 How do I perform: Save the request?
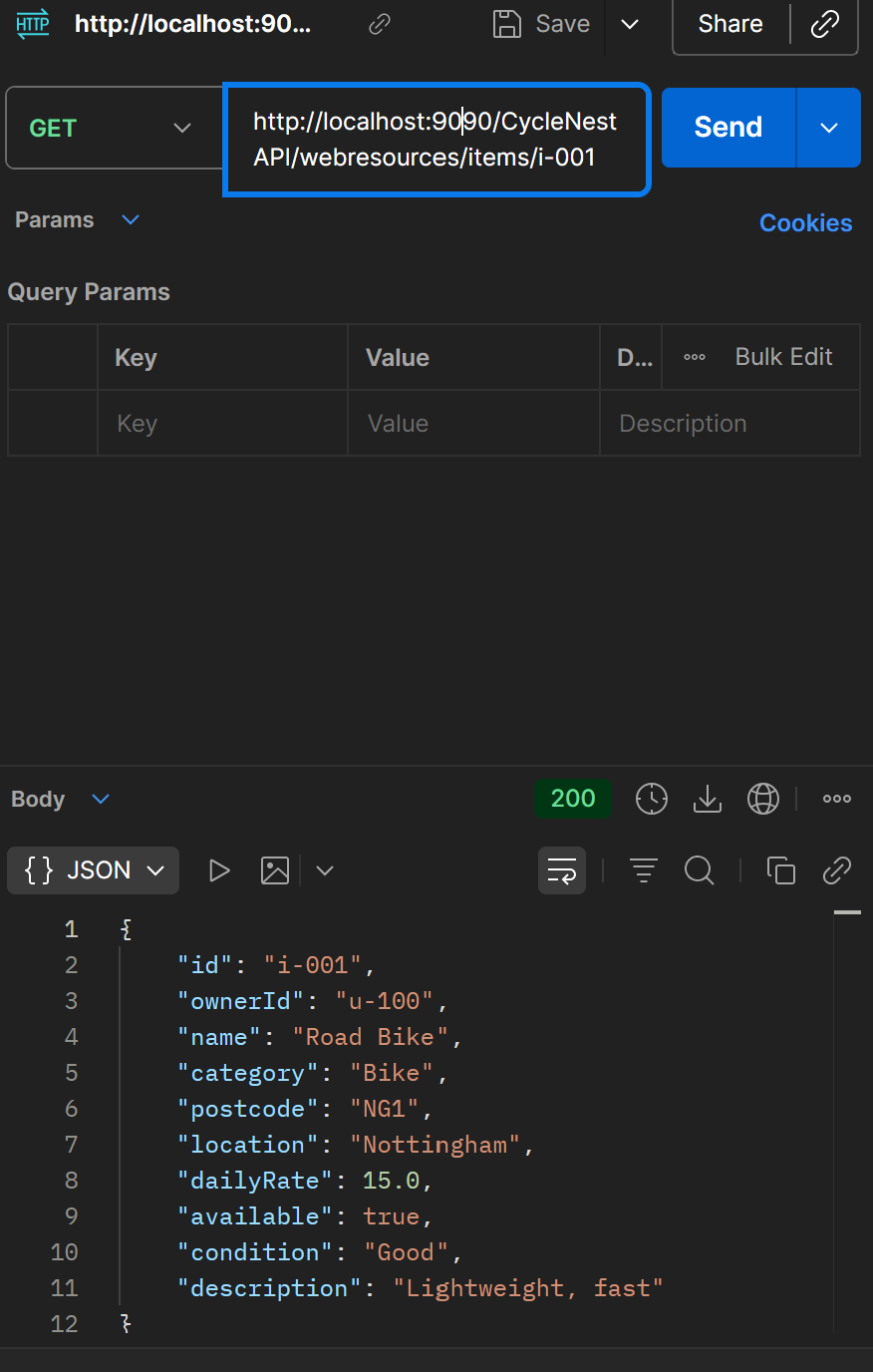(x=542, y=24)
